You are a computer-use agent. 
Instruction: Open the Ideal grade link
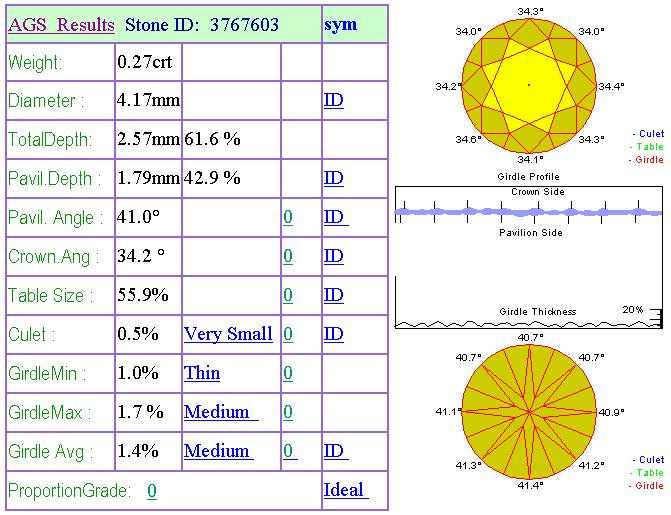(346, 490)
